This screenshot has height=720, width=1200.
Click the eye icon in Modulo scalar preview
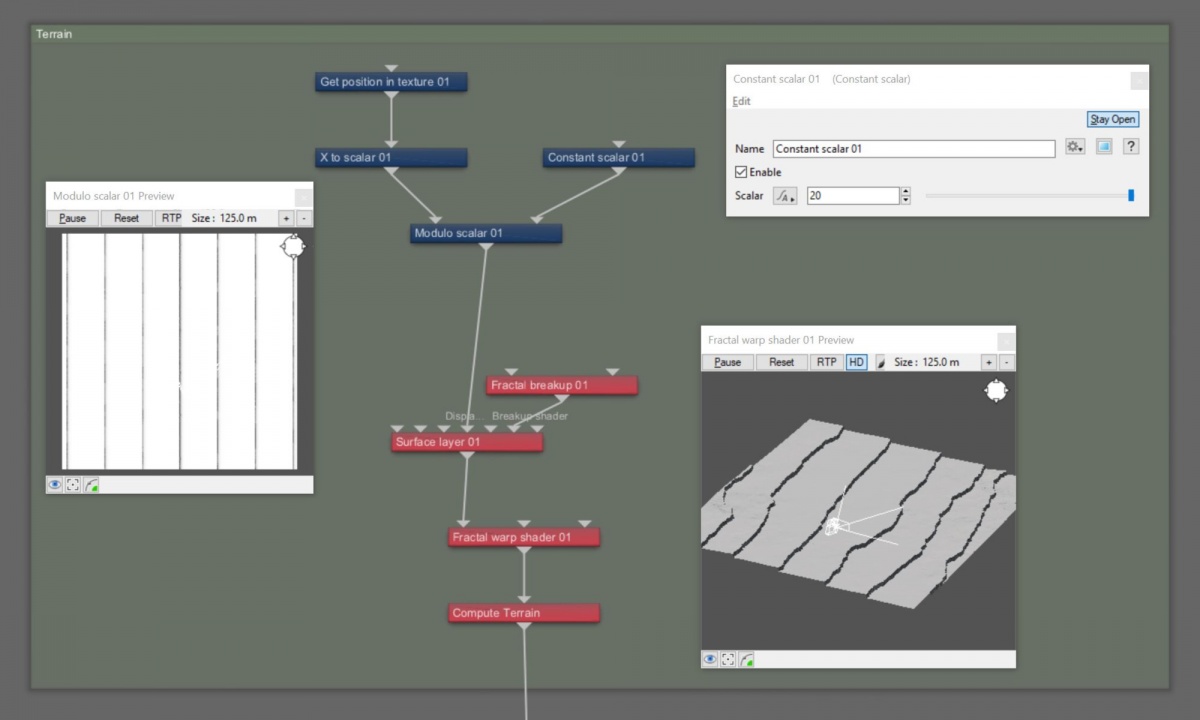55,485
